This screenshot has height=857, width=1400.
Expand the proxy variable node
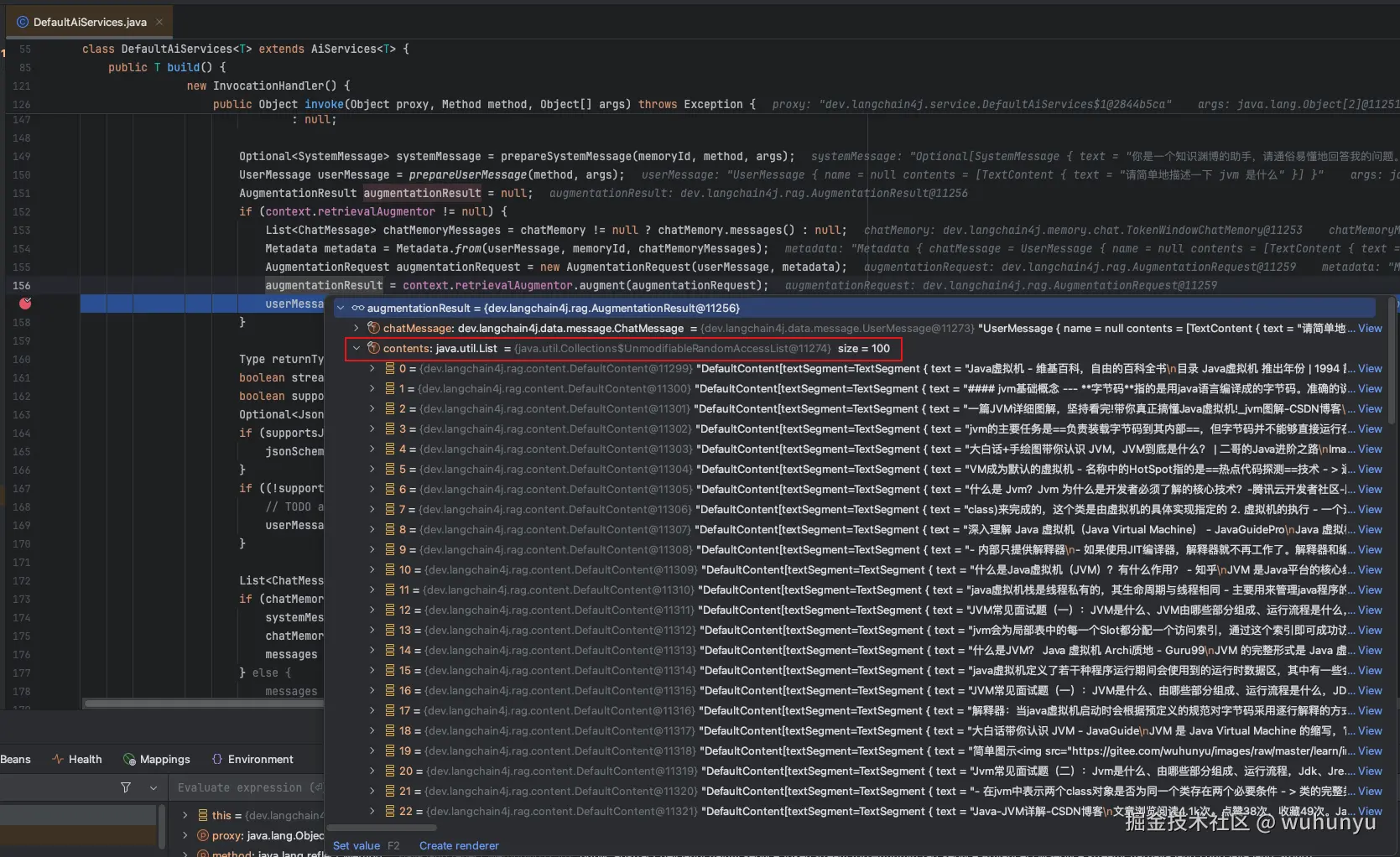tap(185, 835)
